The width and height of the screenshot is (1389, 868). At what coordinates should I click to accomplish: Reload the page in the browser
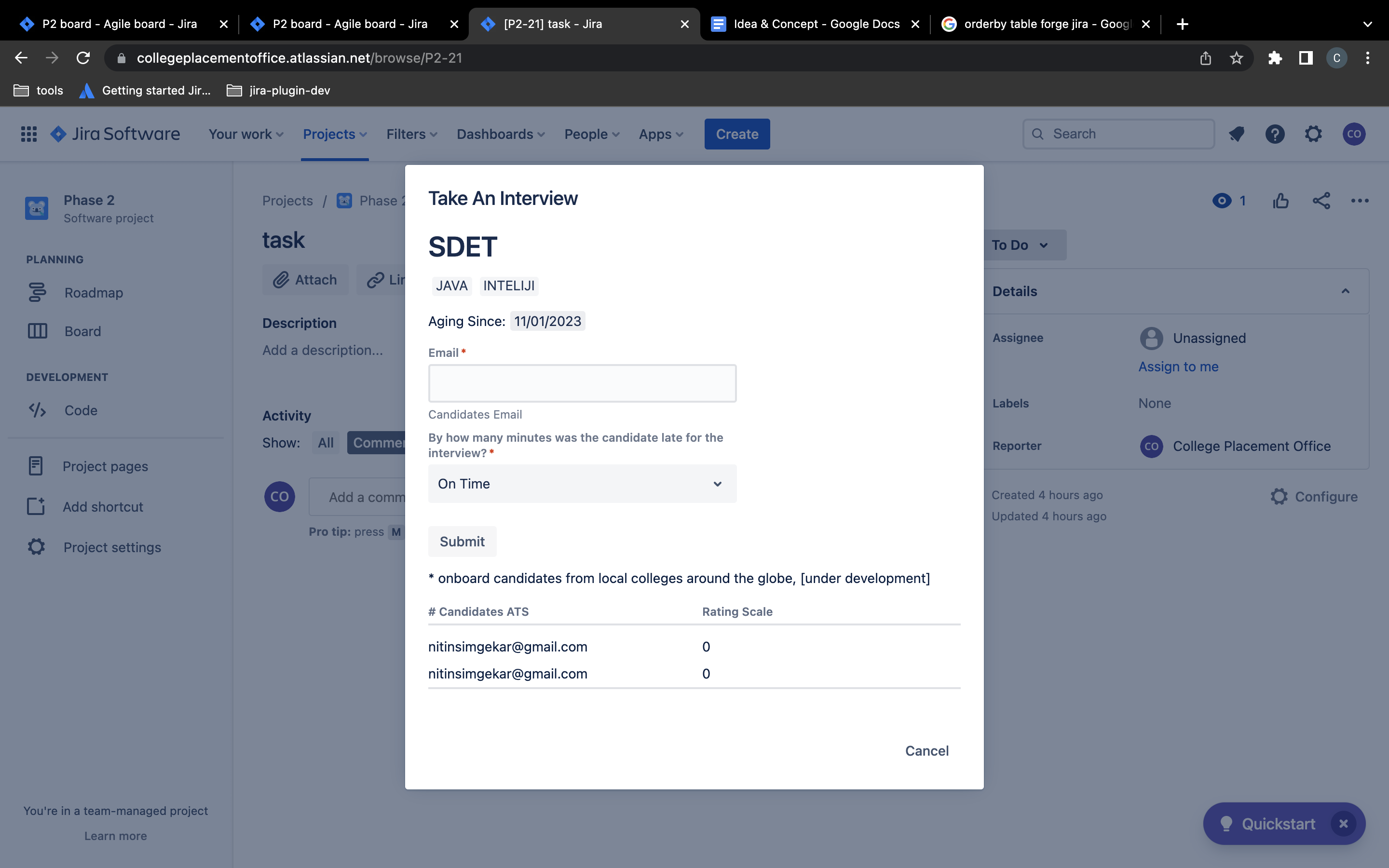click(x=83, y=58)
